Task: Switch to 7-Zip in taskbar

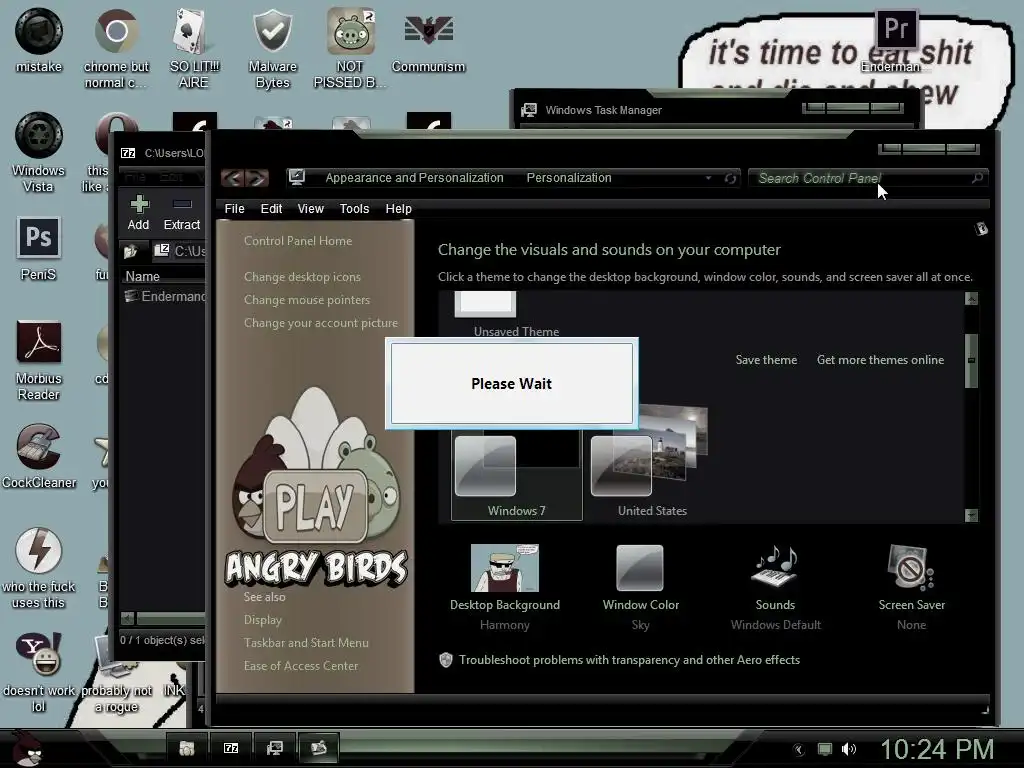Action: click(x=231, y=748)
